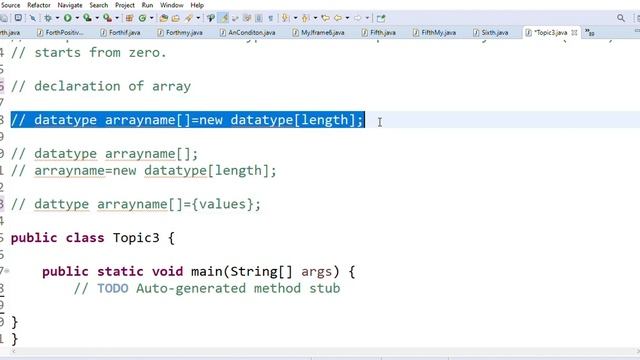The height and width of the screenshot is (360, 640).
Task: Click the Open Type icon
Action: [164, 18]
